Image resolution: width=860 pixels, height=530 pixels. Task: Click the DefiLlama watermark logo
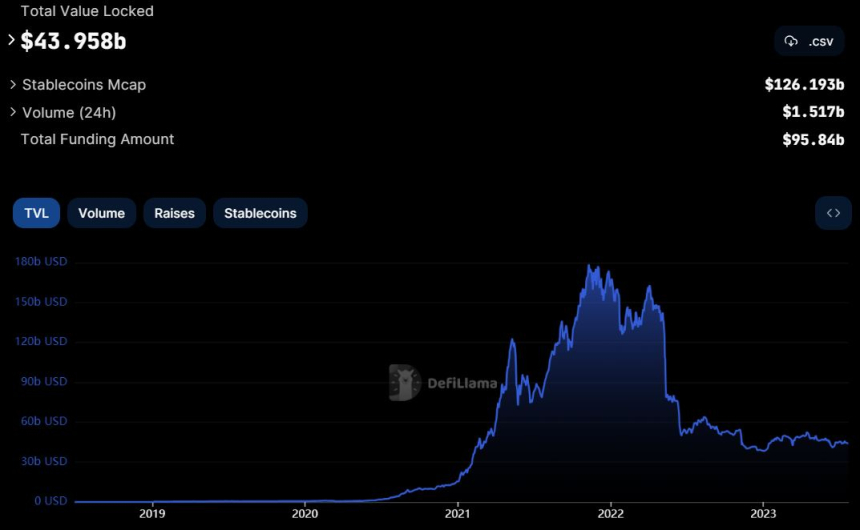pos(404,382)
